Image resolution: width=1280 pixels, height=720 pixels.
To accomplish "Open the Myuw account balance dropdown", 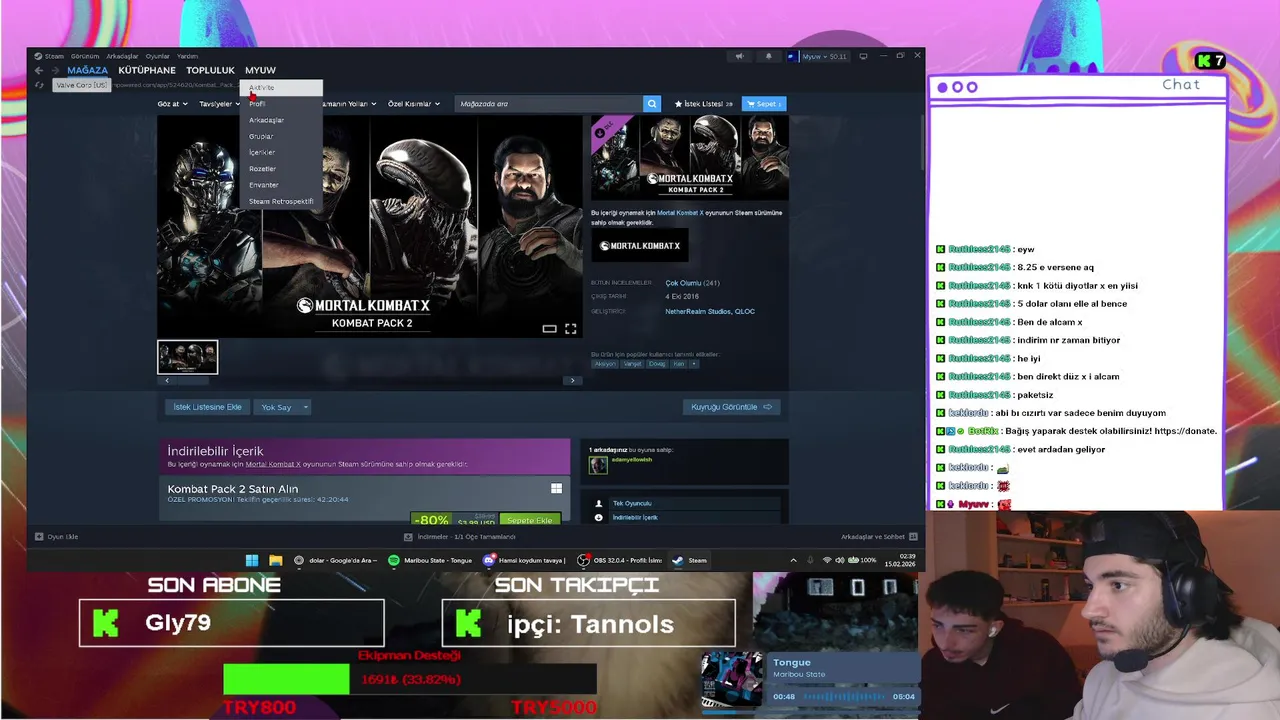I will tap(825, 56).
